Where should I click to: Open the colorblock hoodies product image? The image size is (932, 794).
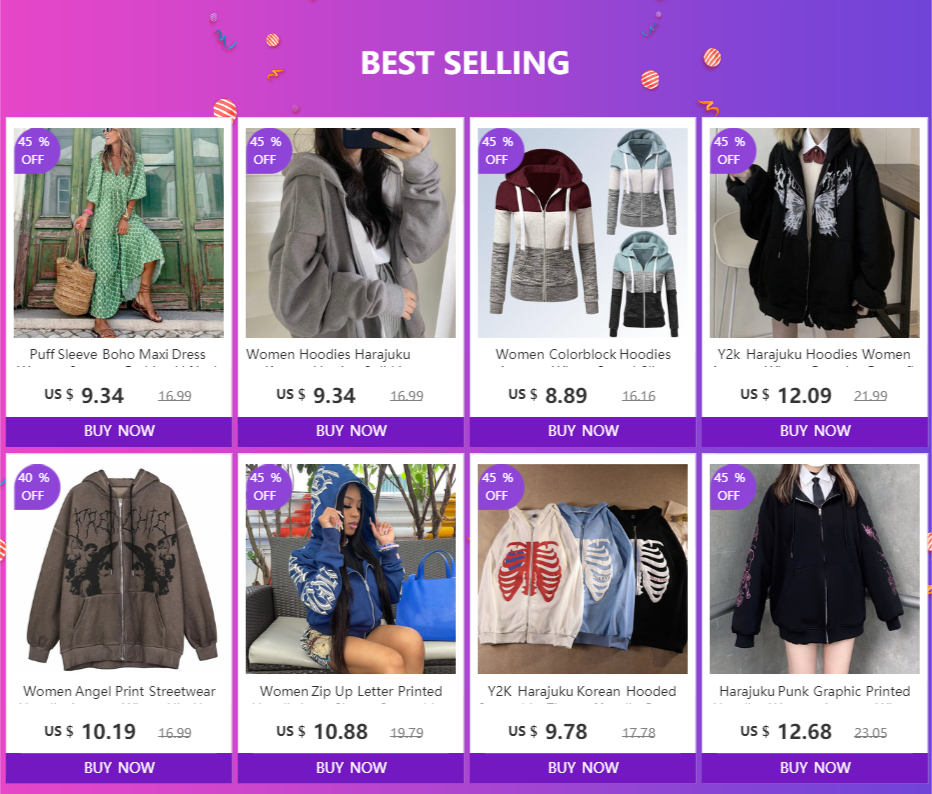[582, 233]
